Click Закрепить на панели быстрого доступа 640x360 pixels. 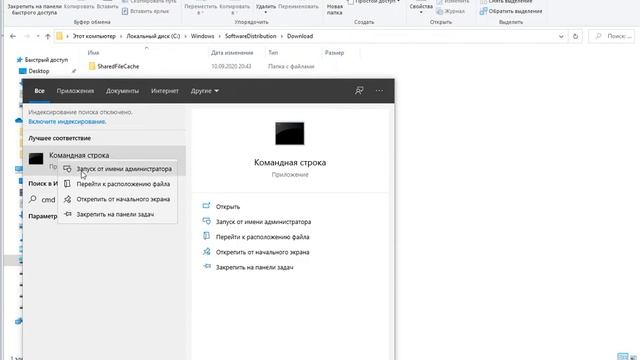(34, 10)
